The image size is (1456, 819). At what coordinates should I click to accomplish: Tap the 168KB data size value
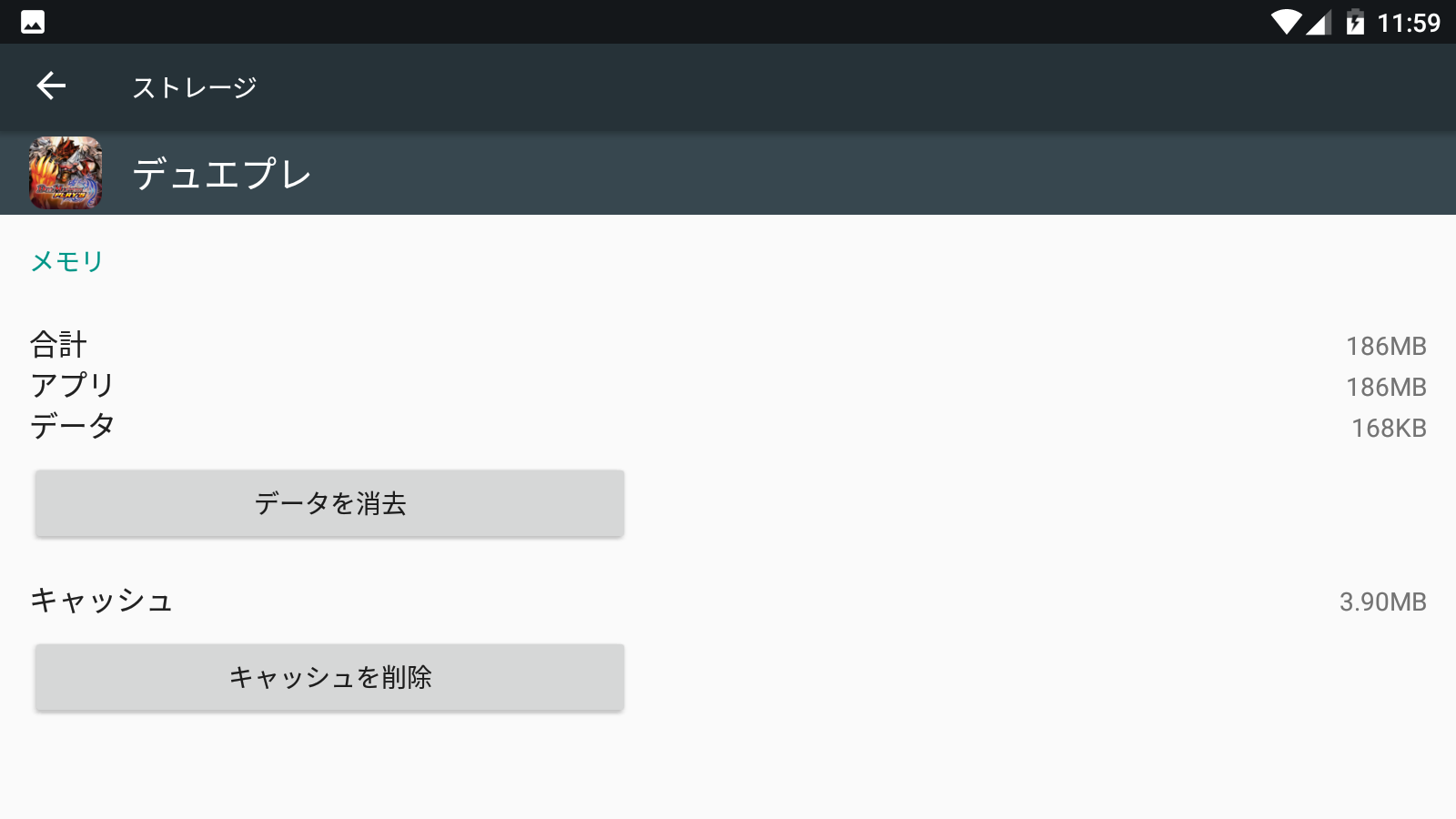[1388, 428]
